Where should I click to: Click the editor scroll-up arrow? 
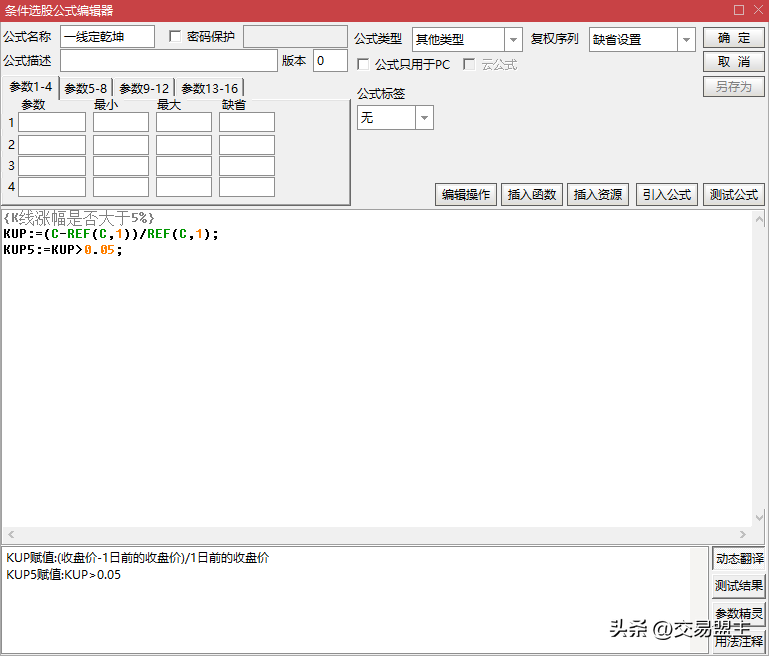click(759, 219)
